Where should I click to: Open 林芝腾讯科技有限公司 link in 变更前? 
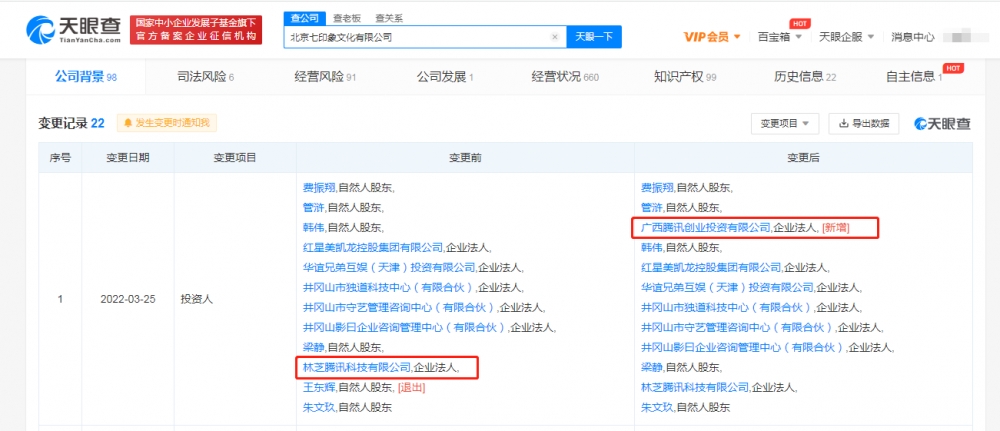356,367
